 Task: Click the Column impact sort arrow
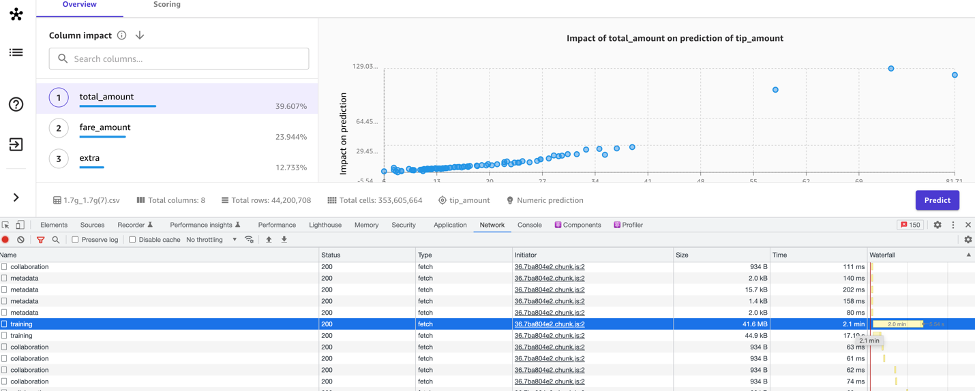click(140, 35)
